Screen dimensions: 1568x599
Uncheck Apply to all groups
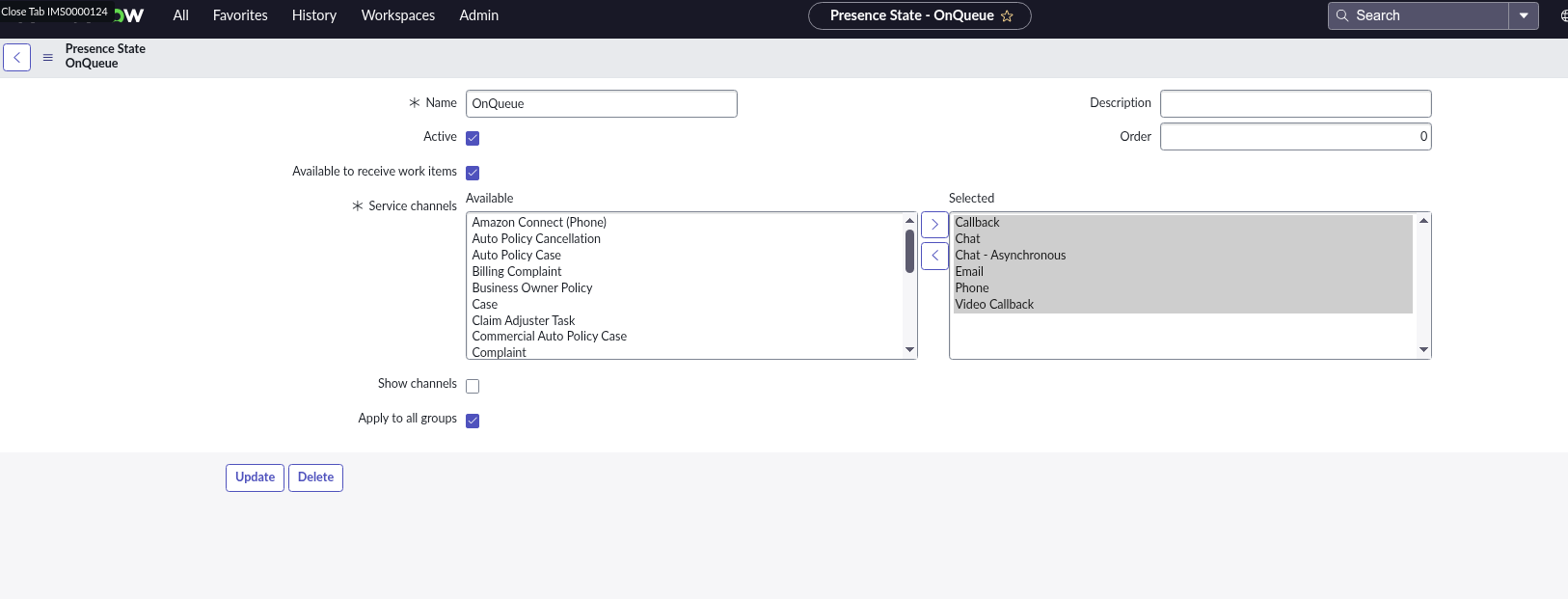[x=473, y=421]
